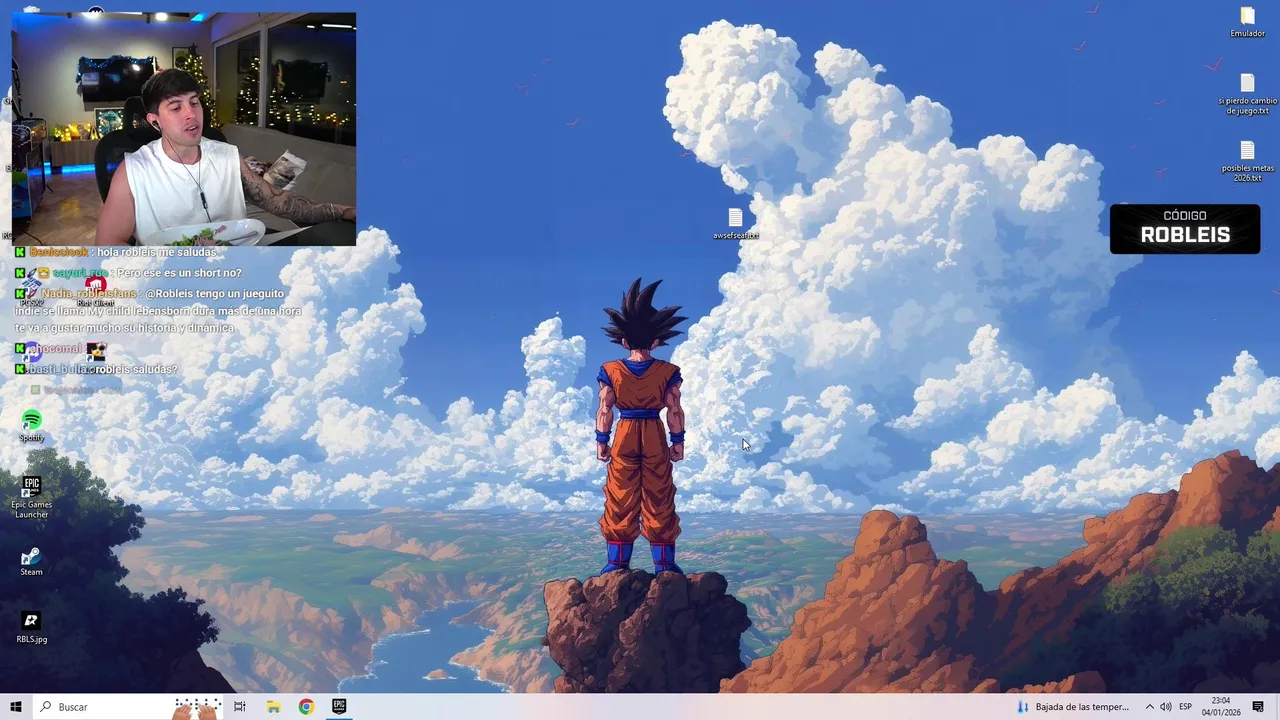The height and width of the screenshot is (720, 1280).
Task: Open the Spotify desktop shortcut
Action: (32, 425)
